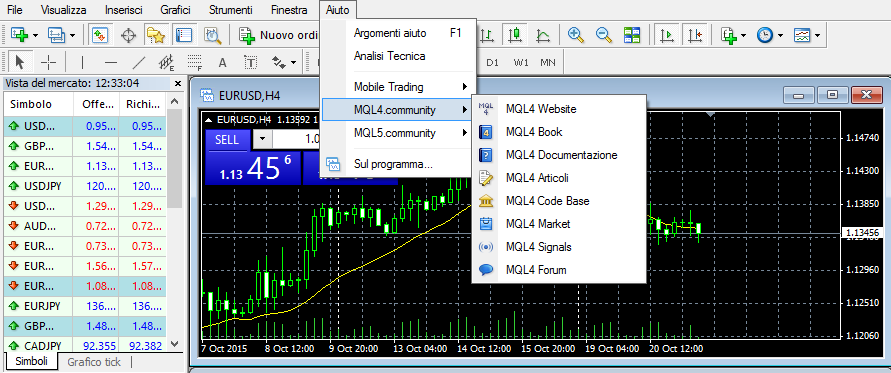
Task: Toggle the chart shift button
Action: tap(694, 35)
